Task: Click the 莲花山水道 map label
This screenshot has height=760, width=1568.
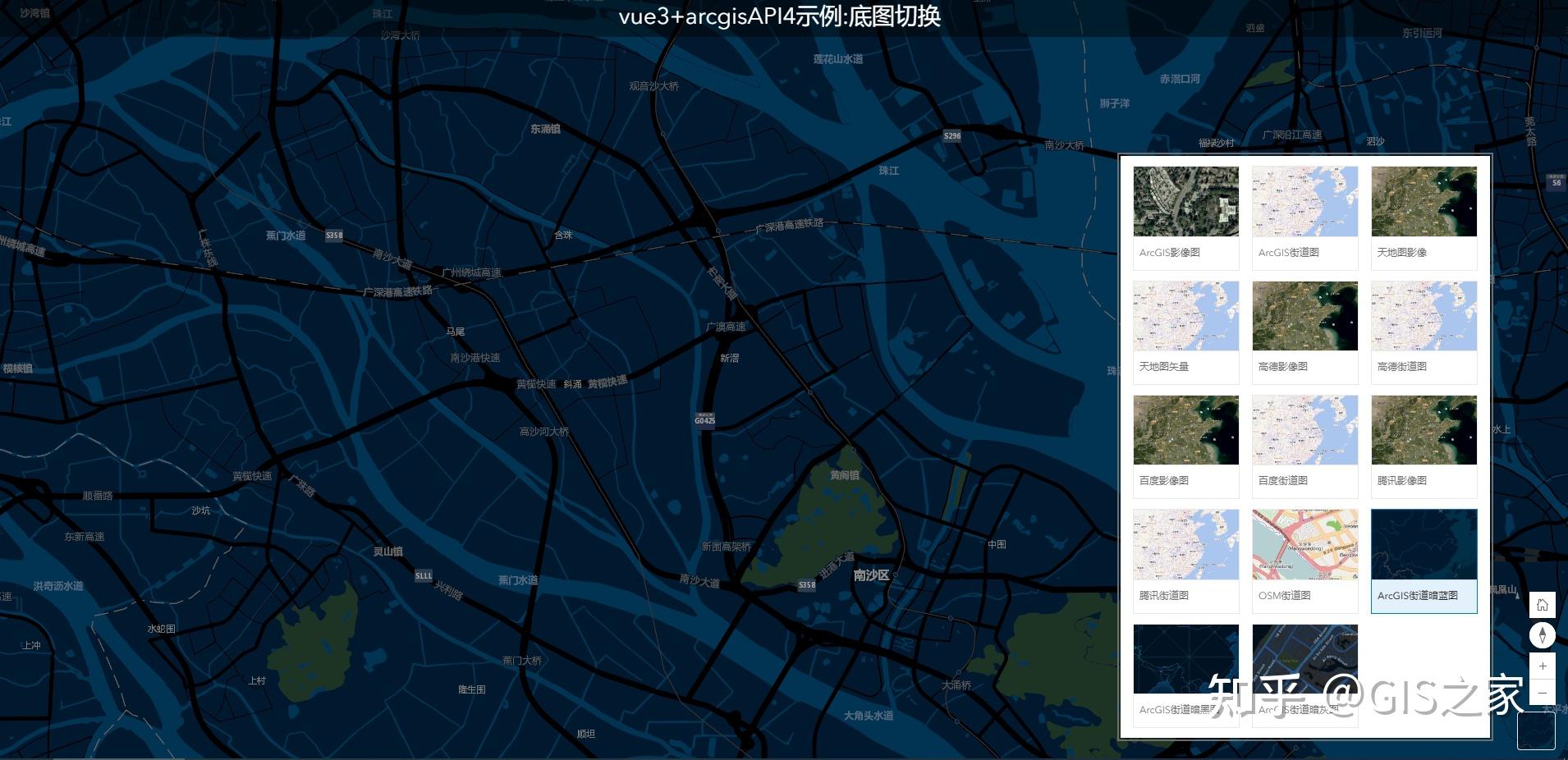Action: coord(838,59)
